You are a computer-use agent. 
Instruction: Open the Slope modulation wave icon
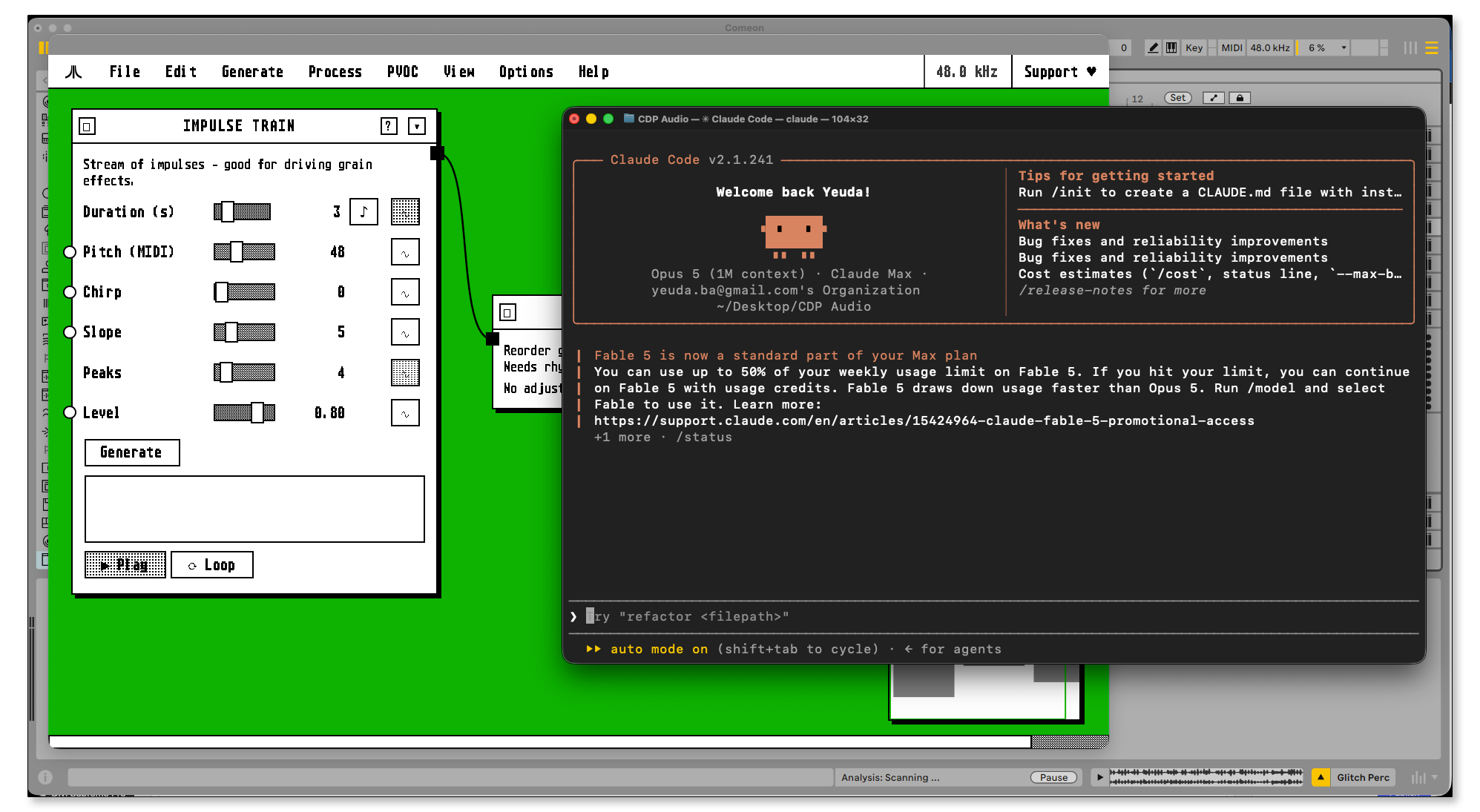click(405, 332)
